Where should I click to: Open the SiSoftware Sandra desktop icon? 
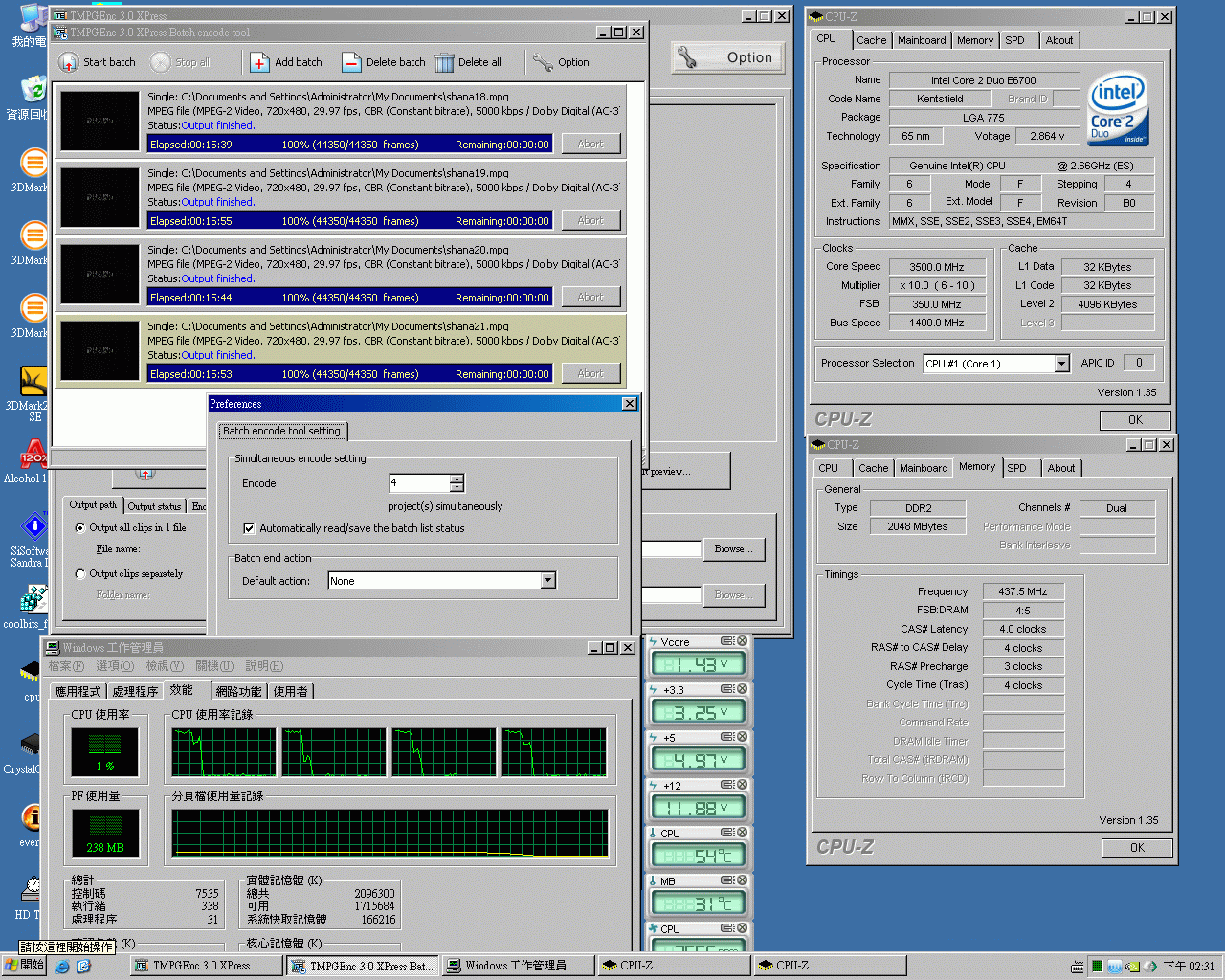[33, 526]
